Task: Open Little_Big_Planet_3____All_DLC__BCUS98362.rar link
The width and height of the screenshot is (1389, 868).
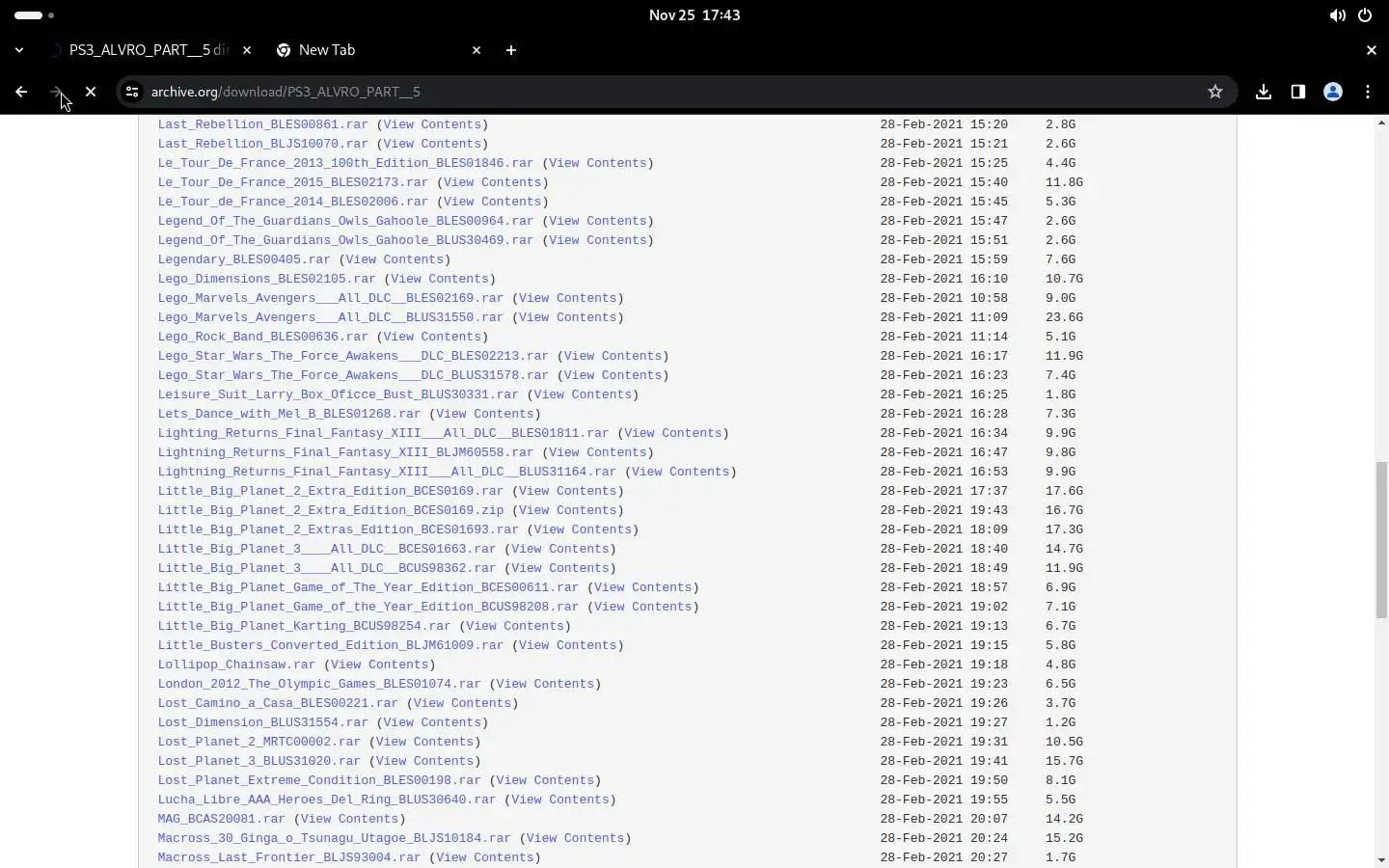Action: tap(327, 568)
